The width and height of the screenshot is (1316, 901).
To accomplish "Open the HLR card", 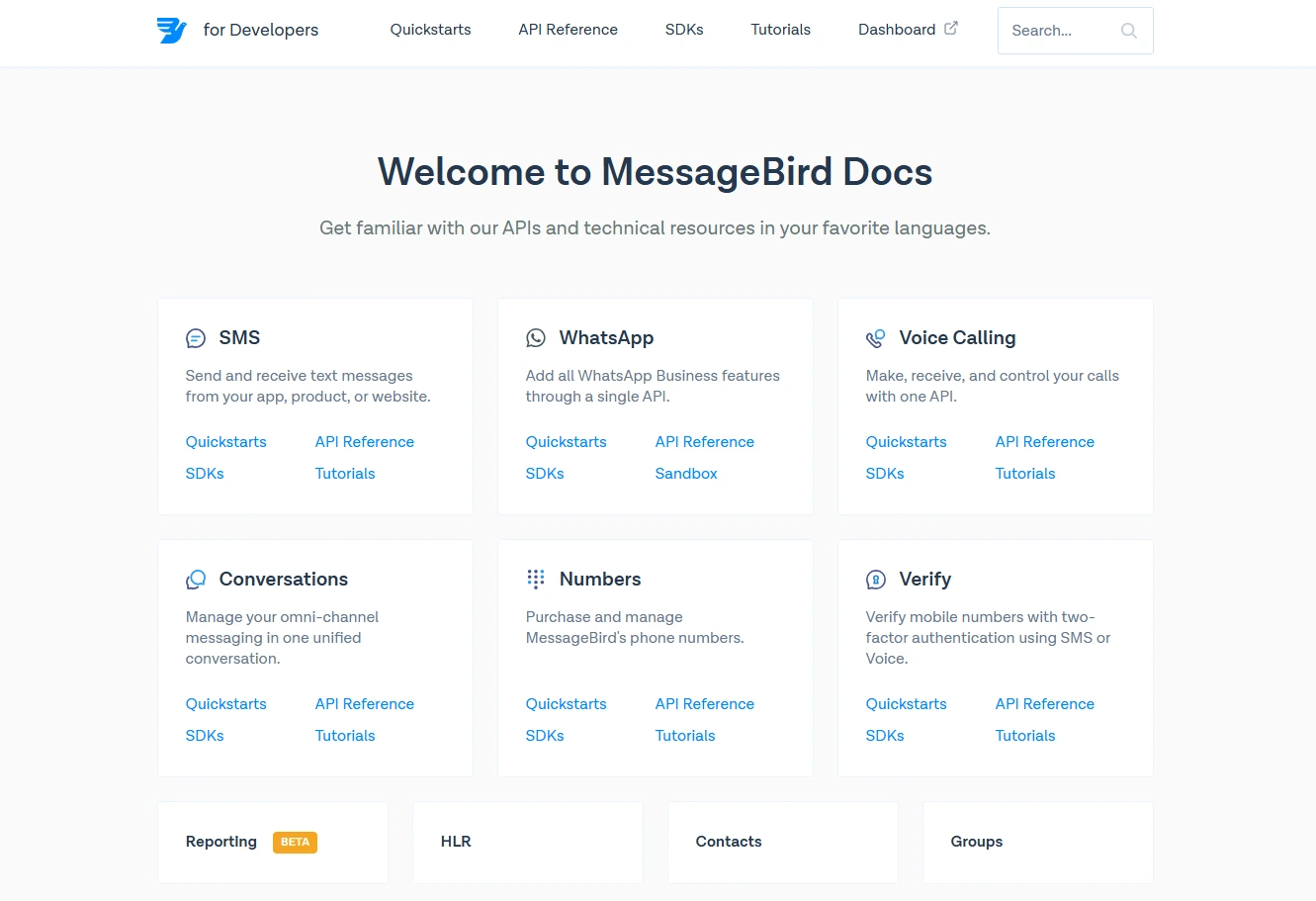I will tap(528, 843).
